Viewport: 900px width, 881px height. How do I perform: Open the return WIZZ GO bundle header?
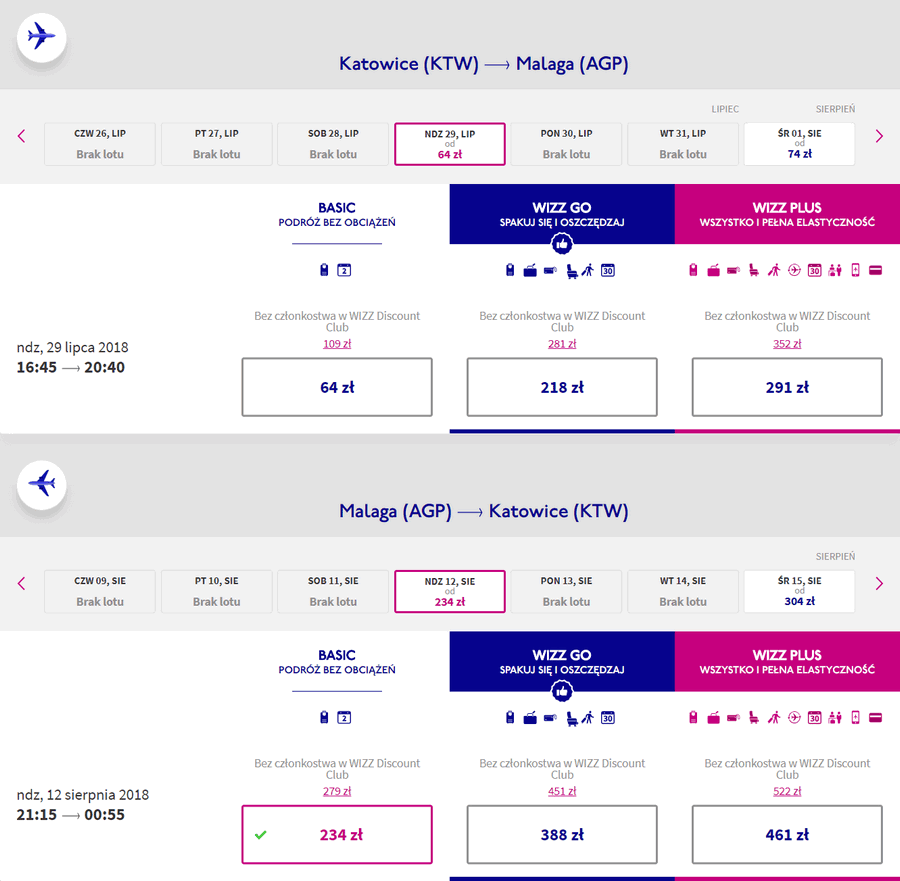click(562, 661)
